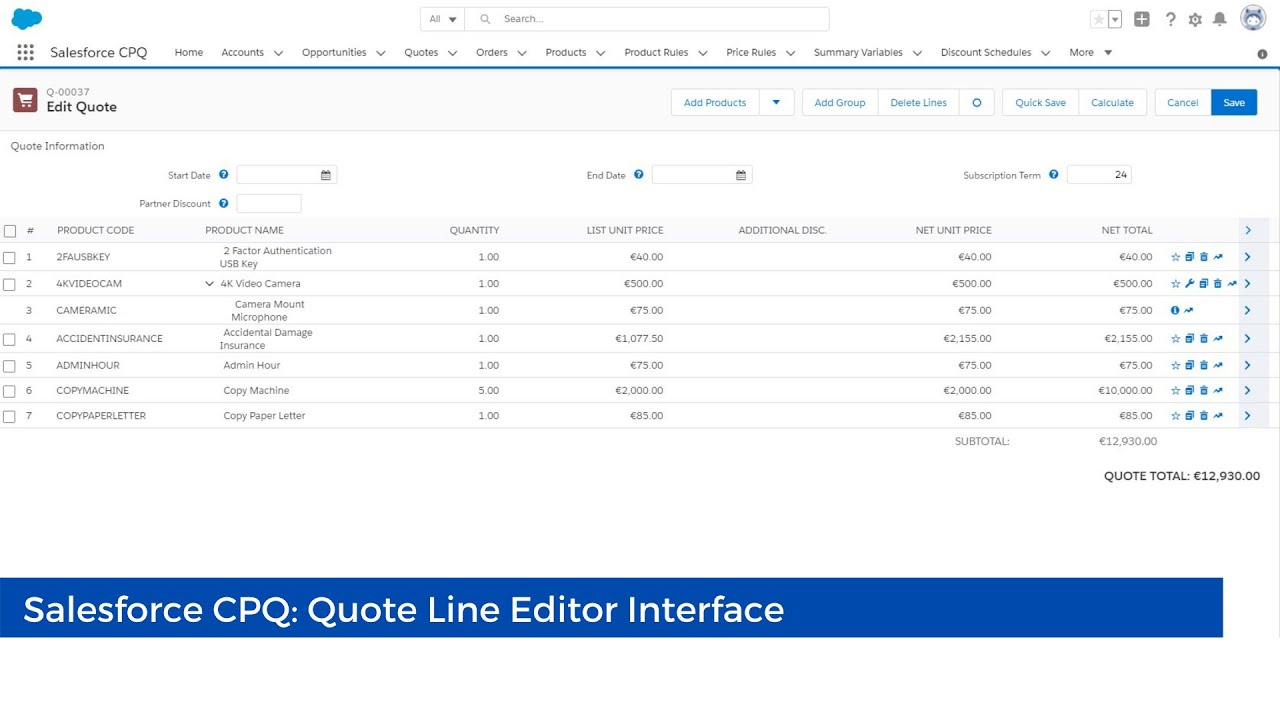Open the discount chart icon on the CAMERAMIC row
Viewport: 1280px width, 720px height.
[x=1189, y=311]
